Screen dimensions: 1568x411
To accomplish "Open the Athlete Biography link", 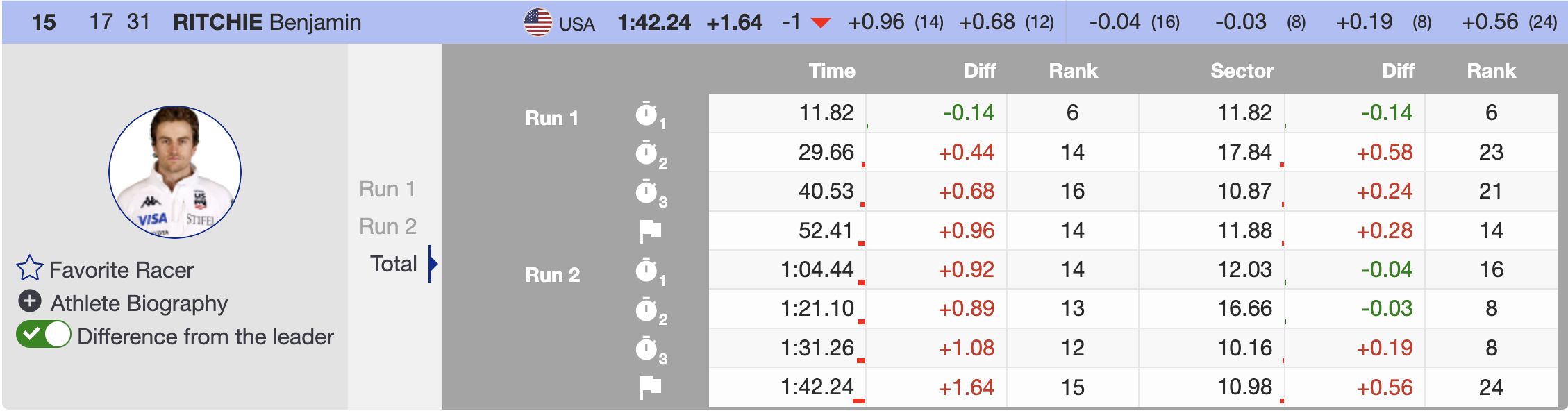I will tap(139, 303).
